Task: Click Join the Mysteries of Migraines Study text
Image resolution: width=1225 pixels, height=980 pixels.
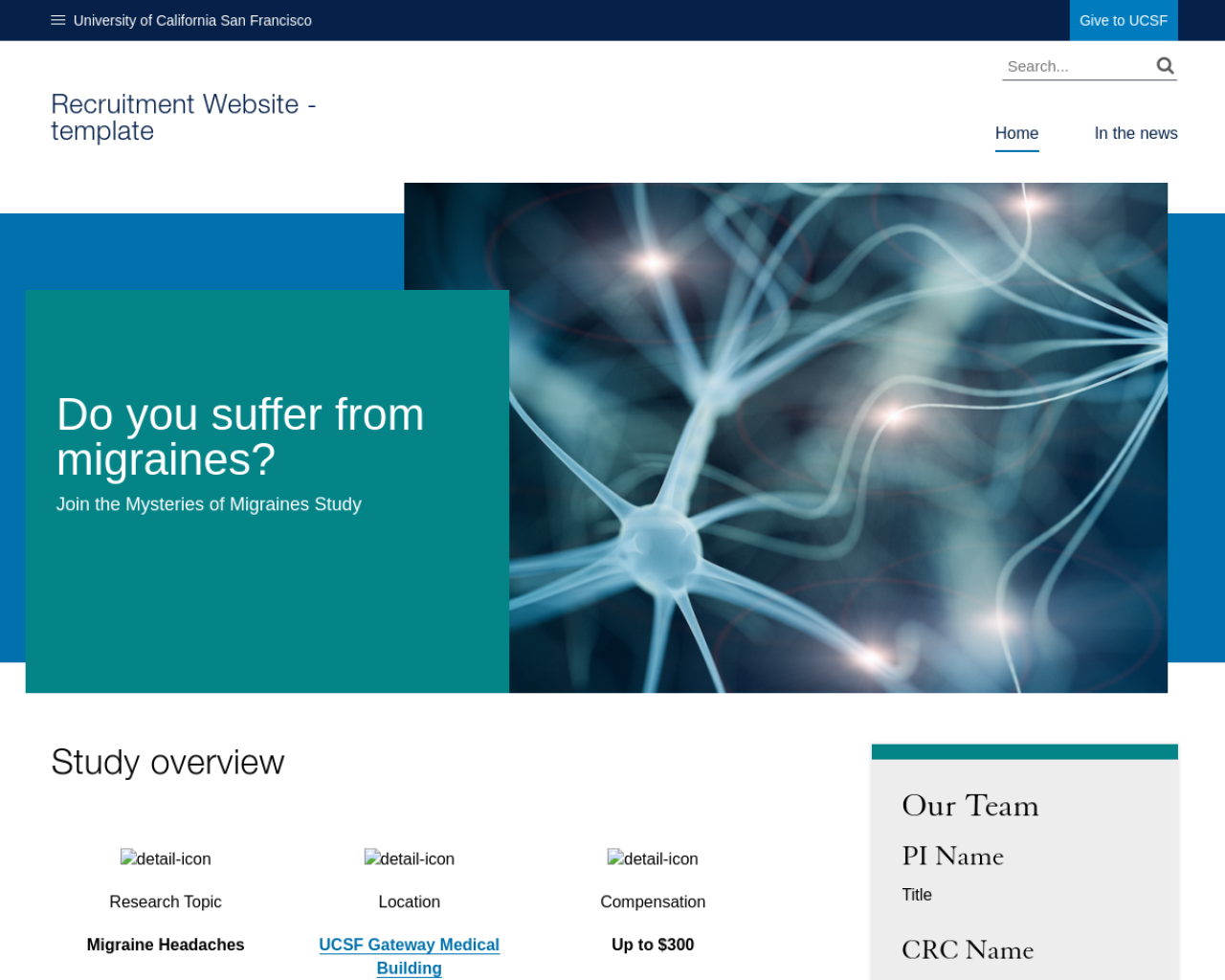Action: 209,504
